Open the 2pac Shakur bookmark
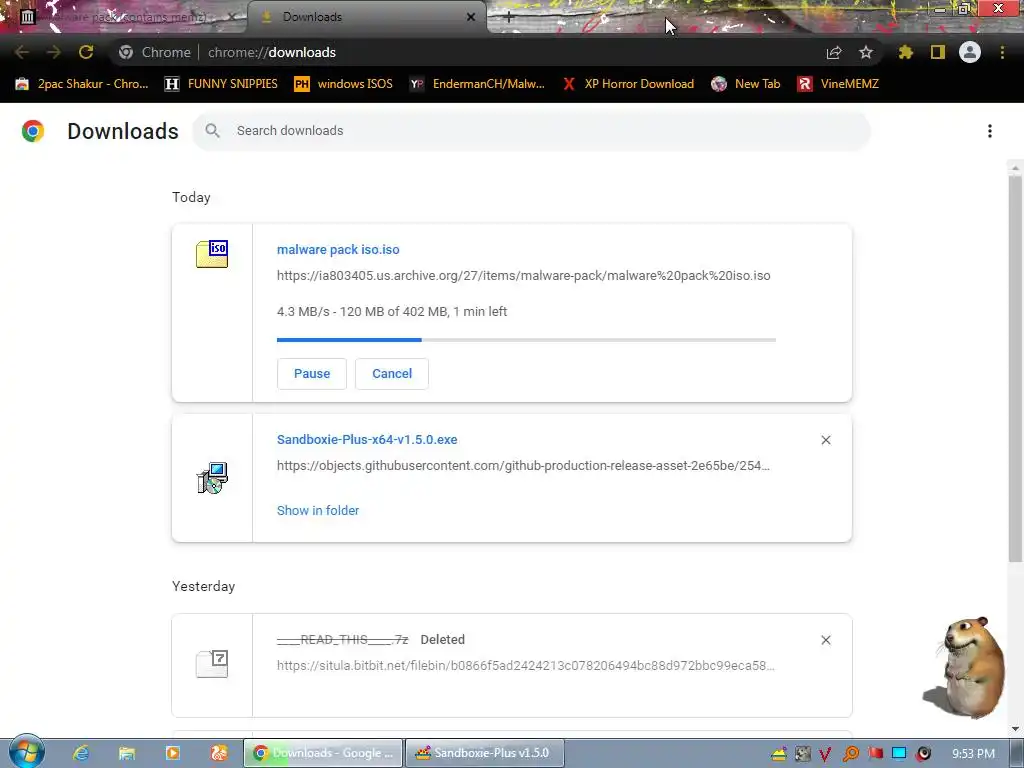 (x=82, y=84)
